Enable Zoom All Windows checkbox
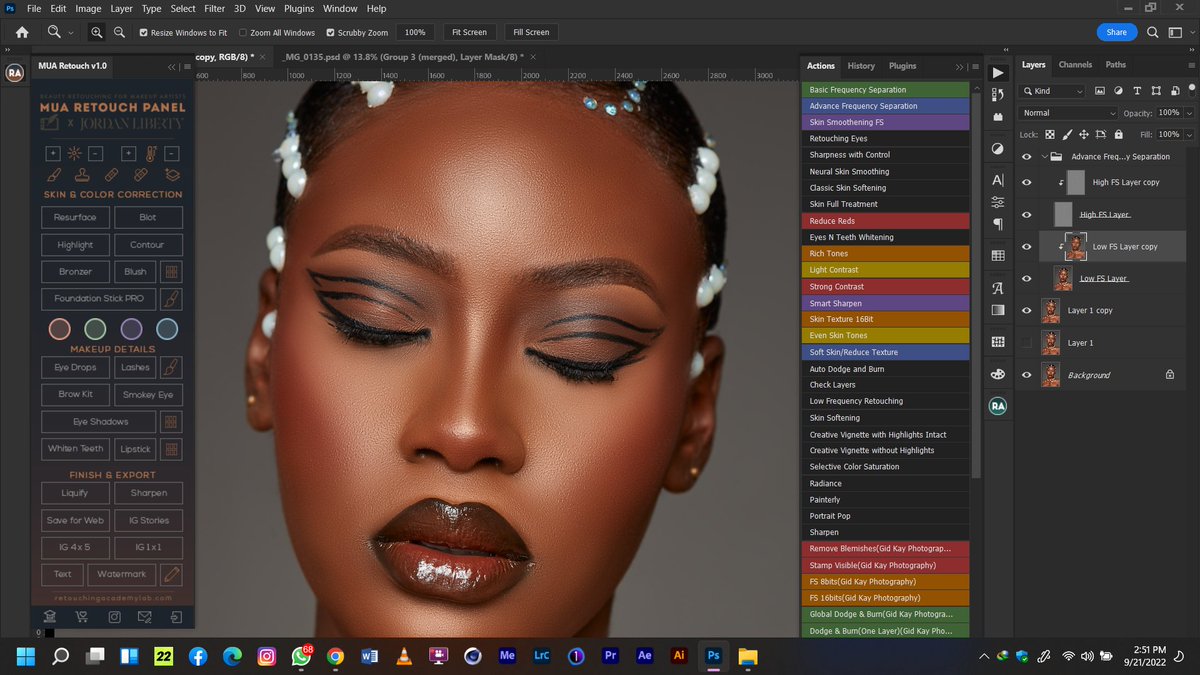1200x675 pixels. (x=243, y=32)
